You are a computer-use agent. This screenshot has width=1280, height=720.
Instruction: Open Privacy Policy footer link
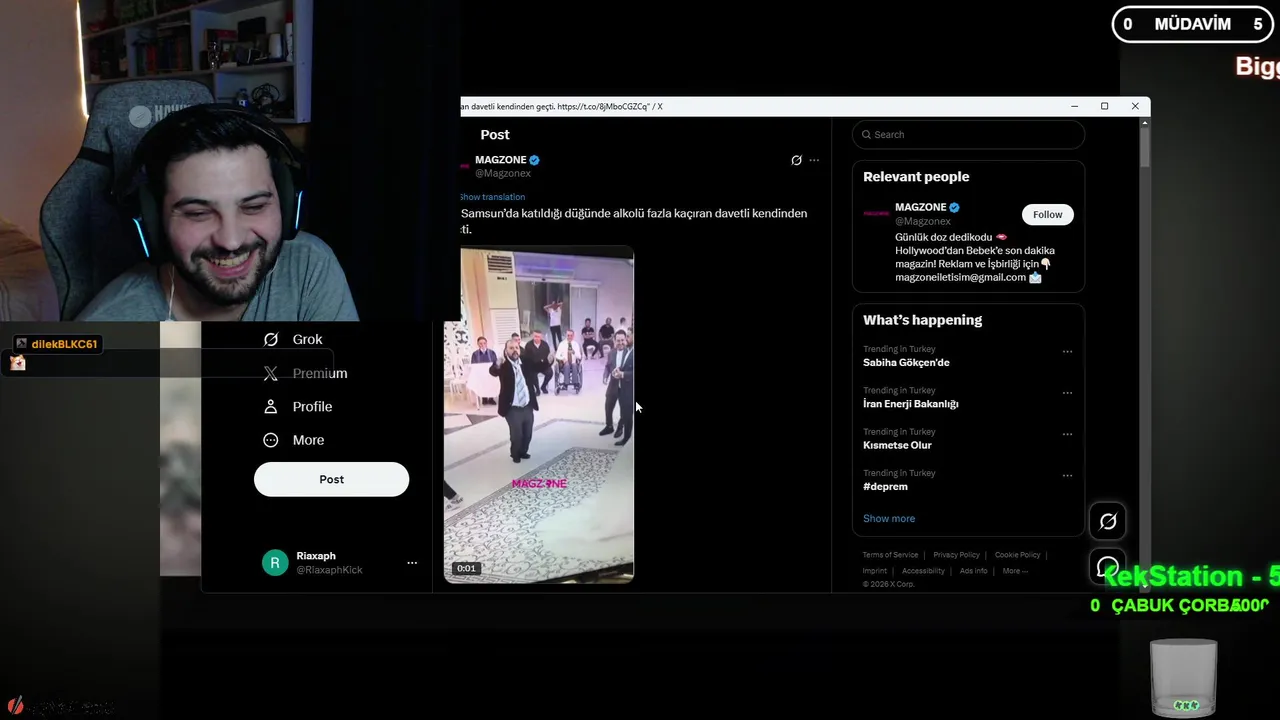[x=957, y=555]
